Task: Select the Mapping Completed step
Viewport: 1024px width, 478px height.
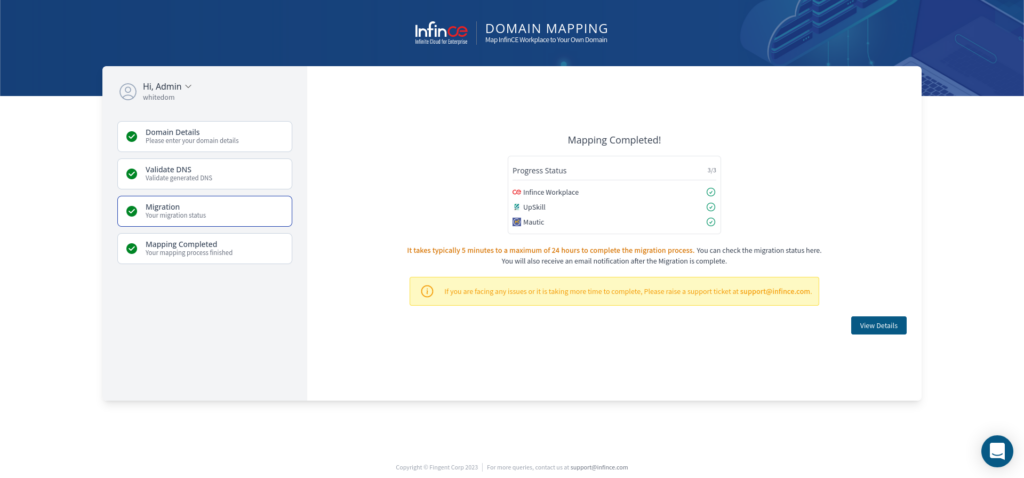Action: click(x=204, y=248)
